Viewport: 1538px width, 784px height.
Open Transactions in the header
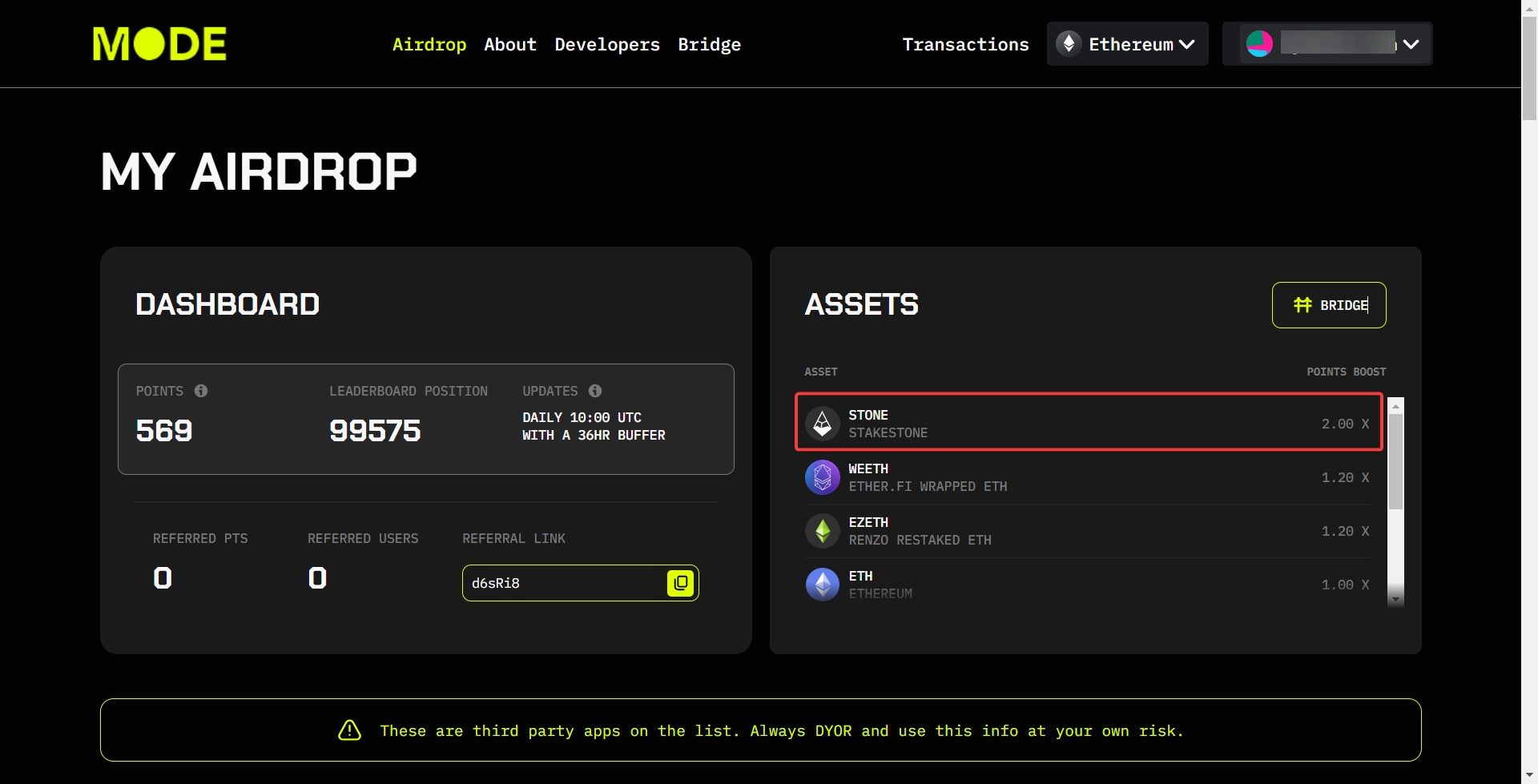pos(965,45)
